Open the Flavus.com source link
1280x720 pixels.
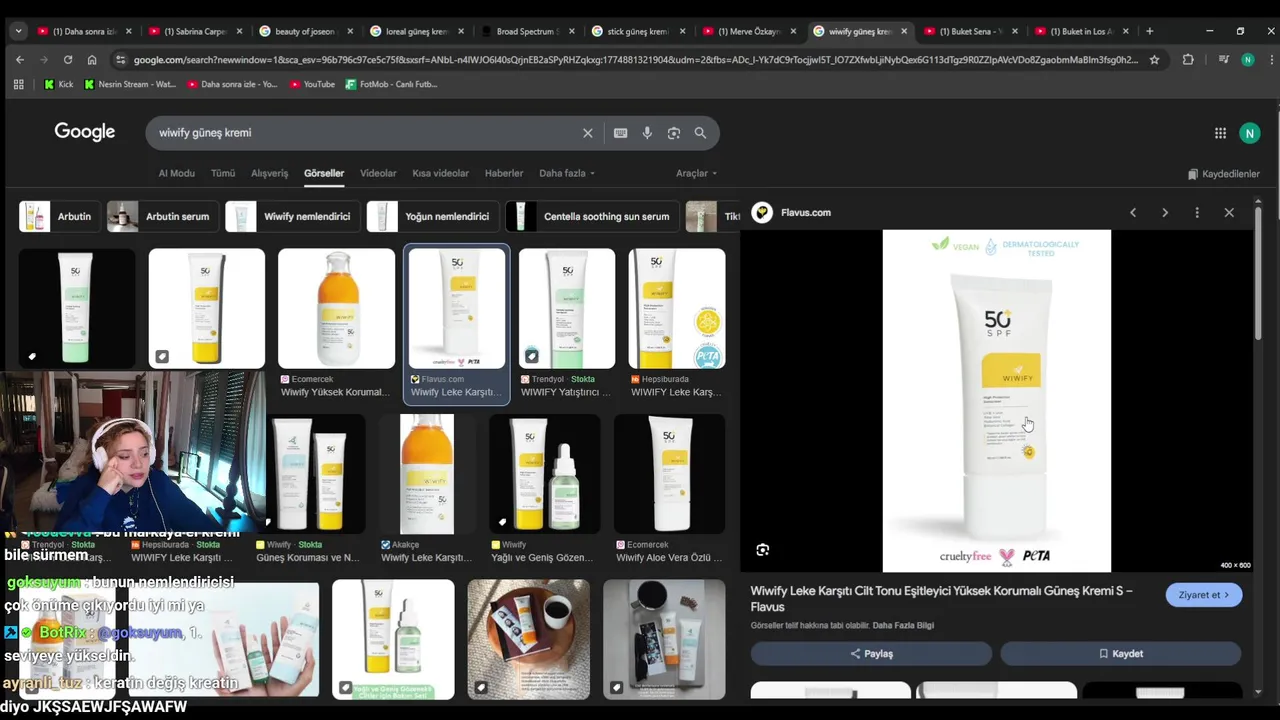tap(806, 212)
